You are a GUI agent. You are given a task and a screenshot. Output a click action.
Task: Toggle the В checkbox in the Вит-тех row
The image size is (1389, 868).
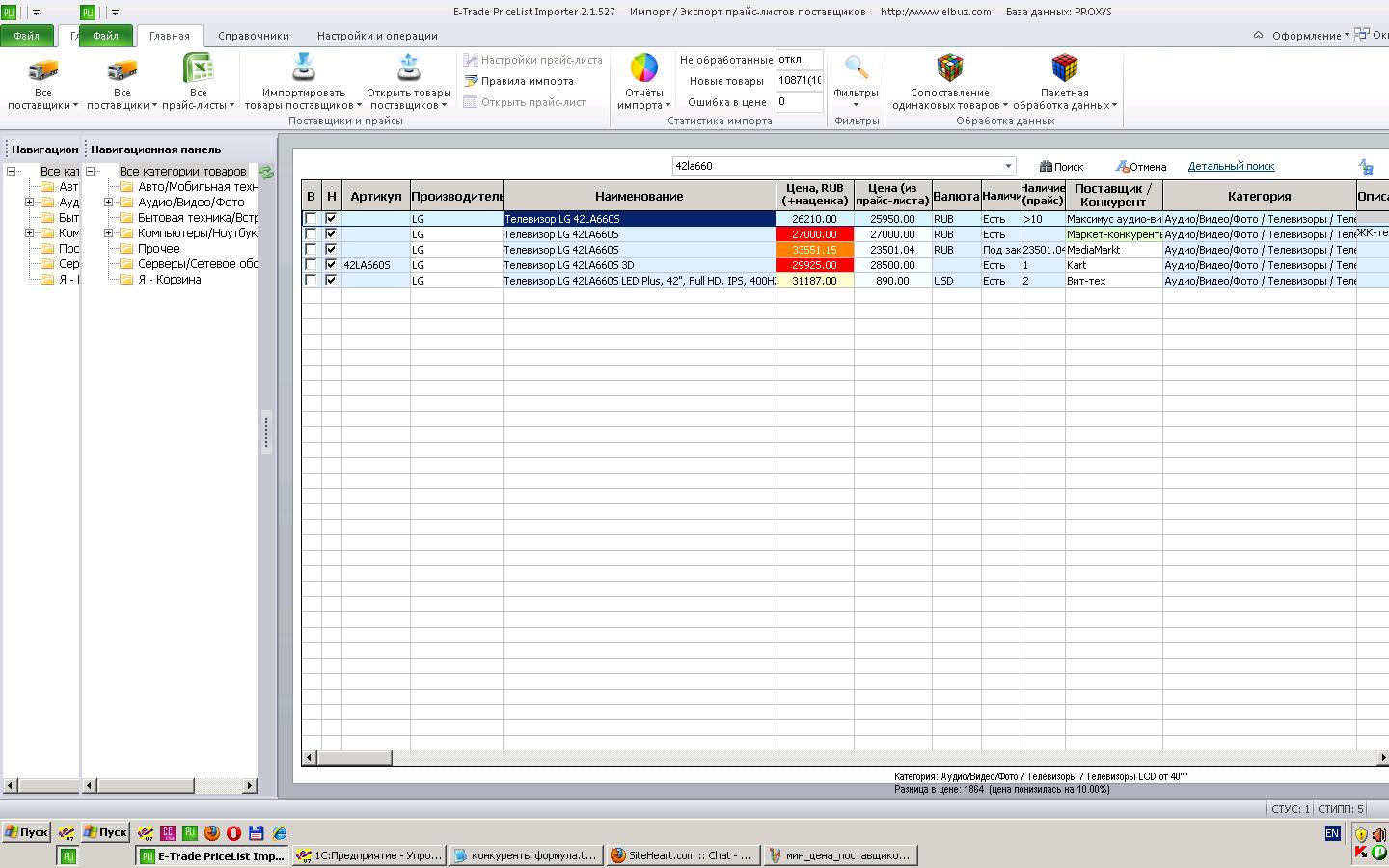pyautogui.click(x=311, y=281)
